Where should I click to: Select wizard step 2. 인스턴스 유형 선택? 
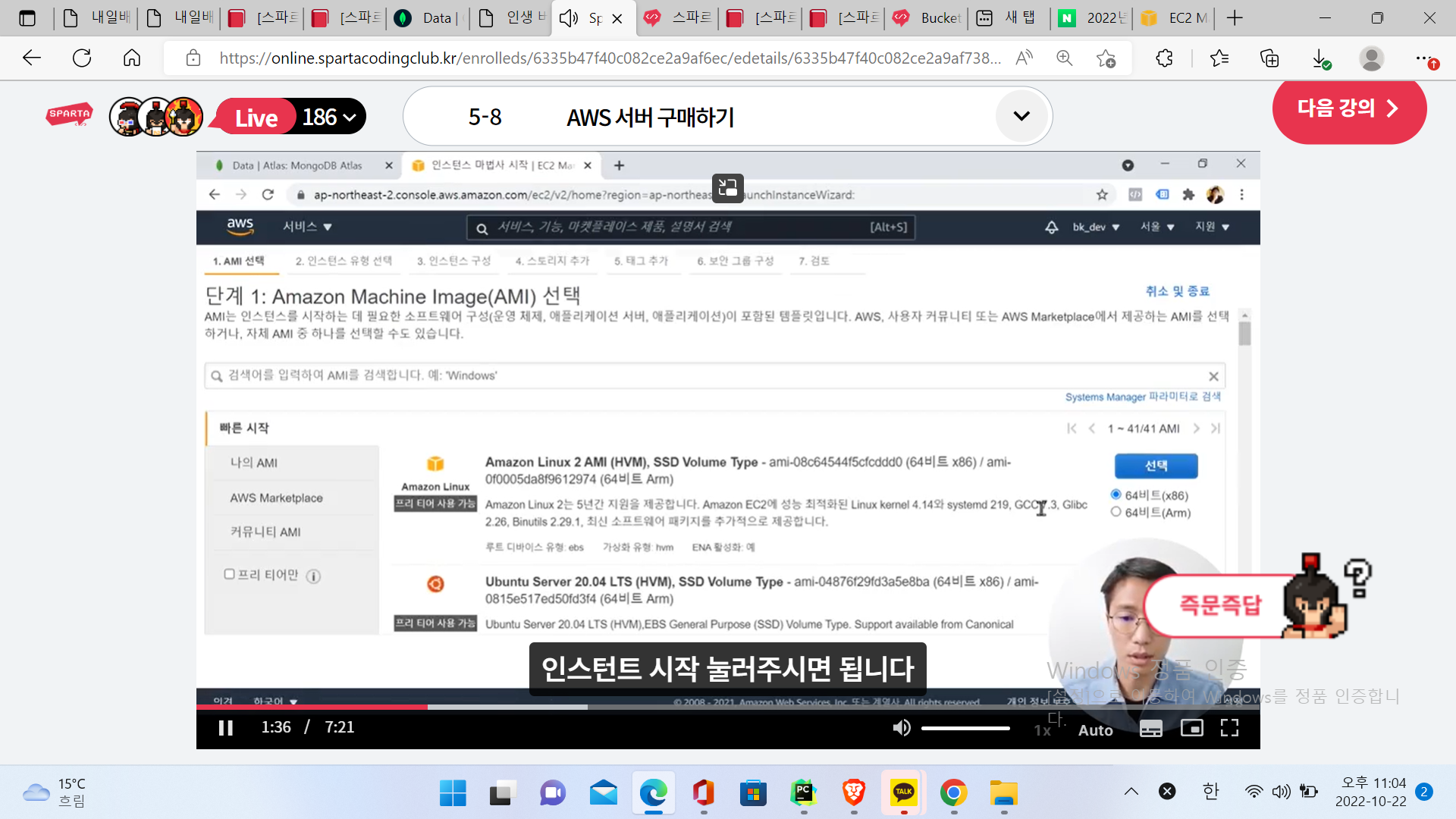point(344,261)
